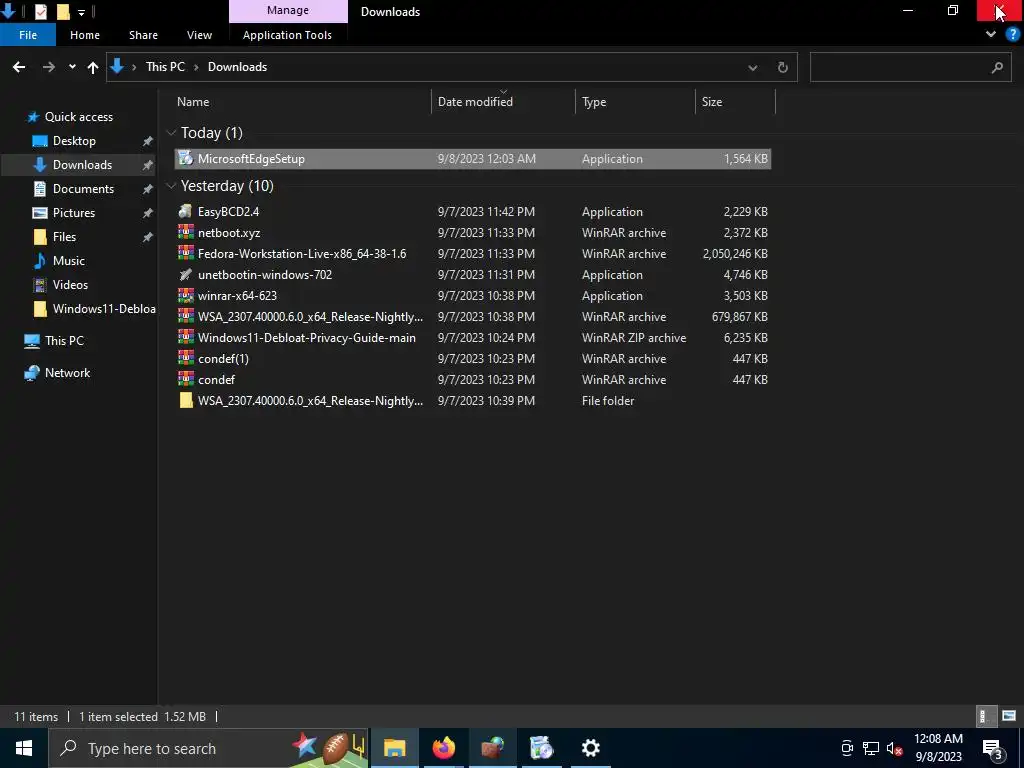This screenshot has width=1024, height=768.
Task: Select the unetbootin-windows-702 icon
Action: (x=185, y=274)
